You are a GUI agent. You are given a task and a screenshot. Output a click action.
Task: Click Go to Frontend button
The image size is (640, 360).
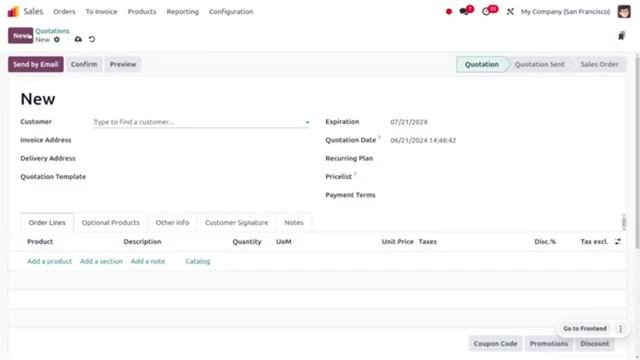[x=585, y=329]
